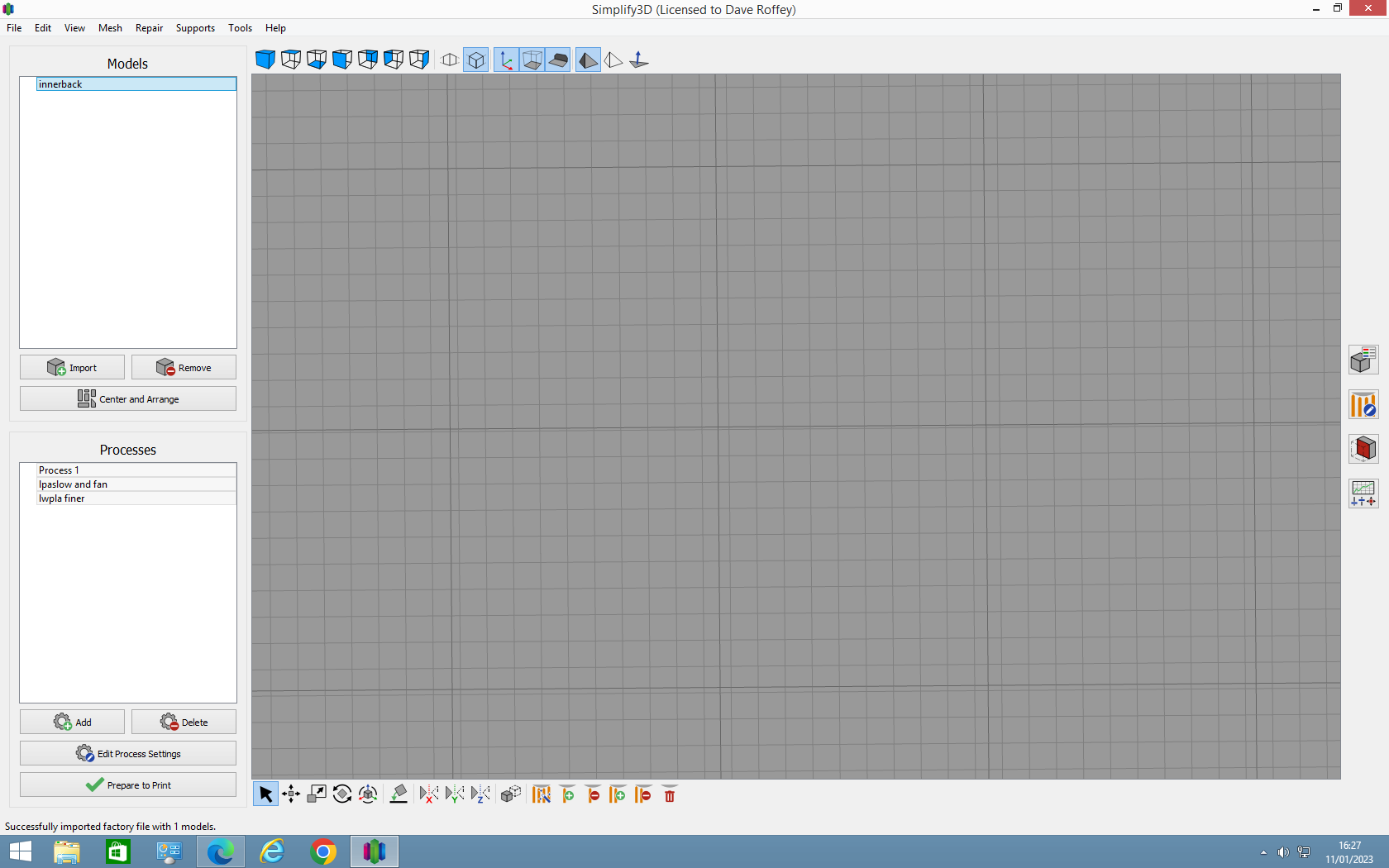Enable perspective projection view
Image resolution: width=1389 pixels, height=868 pixels.
click(x=450, y=60)
